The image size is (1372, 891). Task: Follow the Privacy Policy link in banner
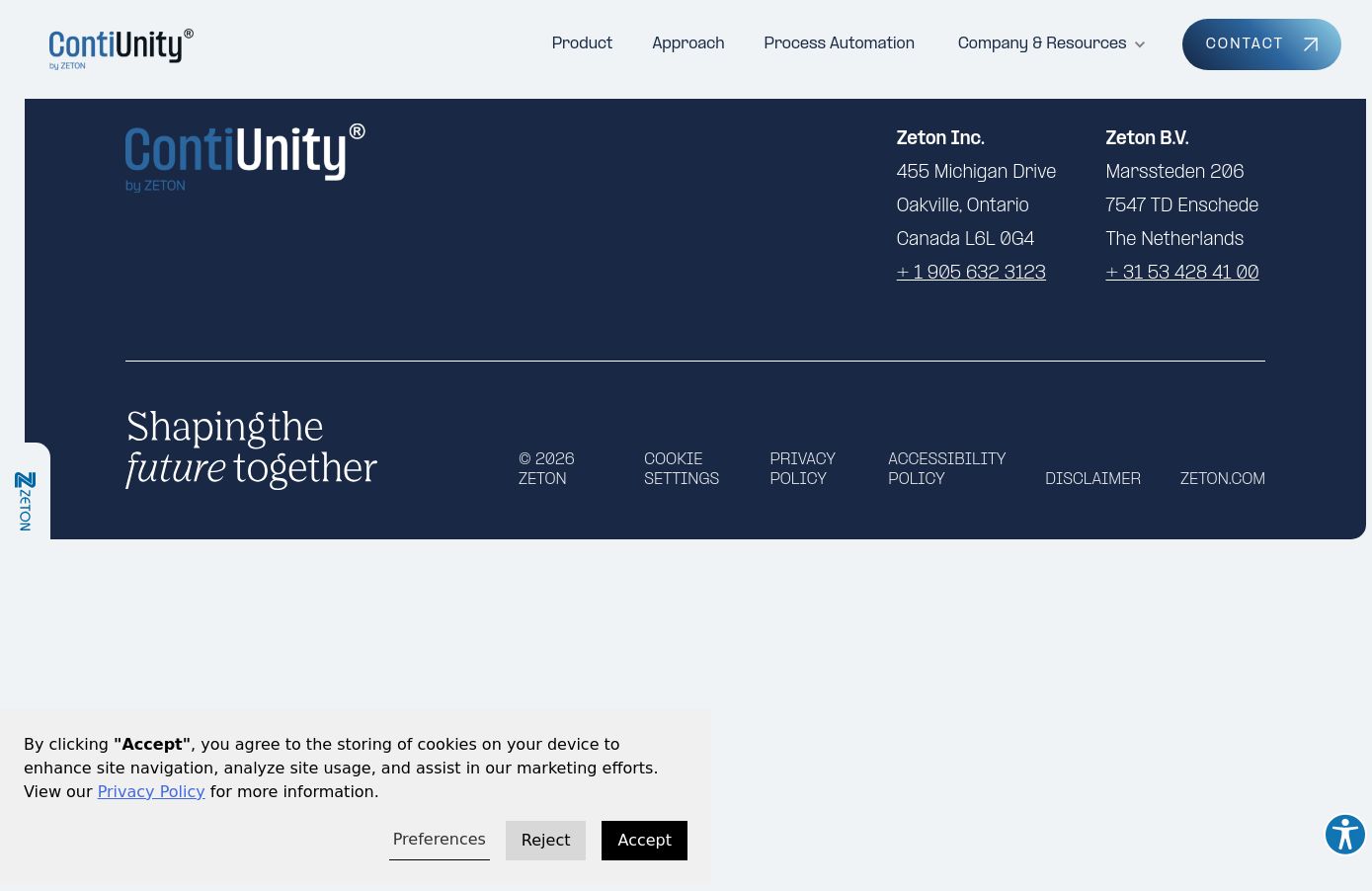(x=150, y=792)
